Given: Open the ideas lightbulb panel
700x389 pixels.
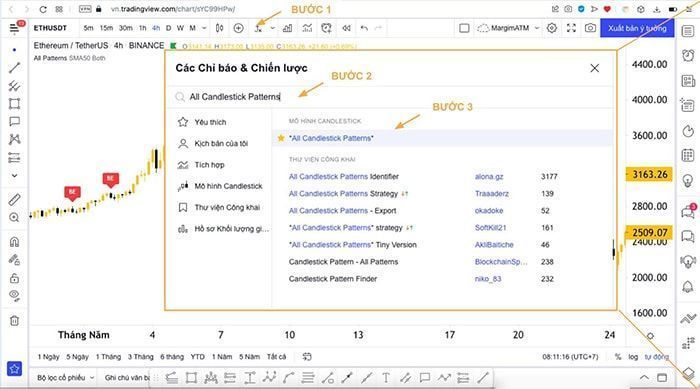Looking at the screenshot, I should coord(688,180).
